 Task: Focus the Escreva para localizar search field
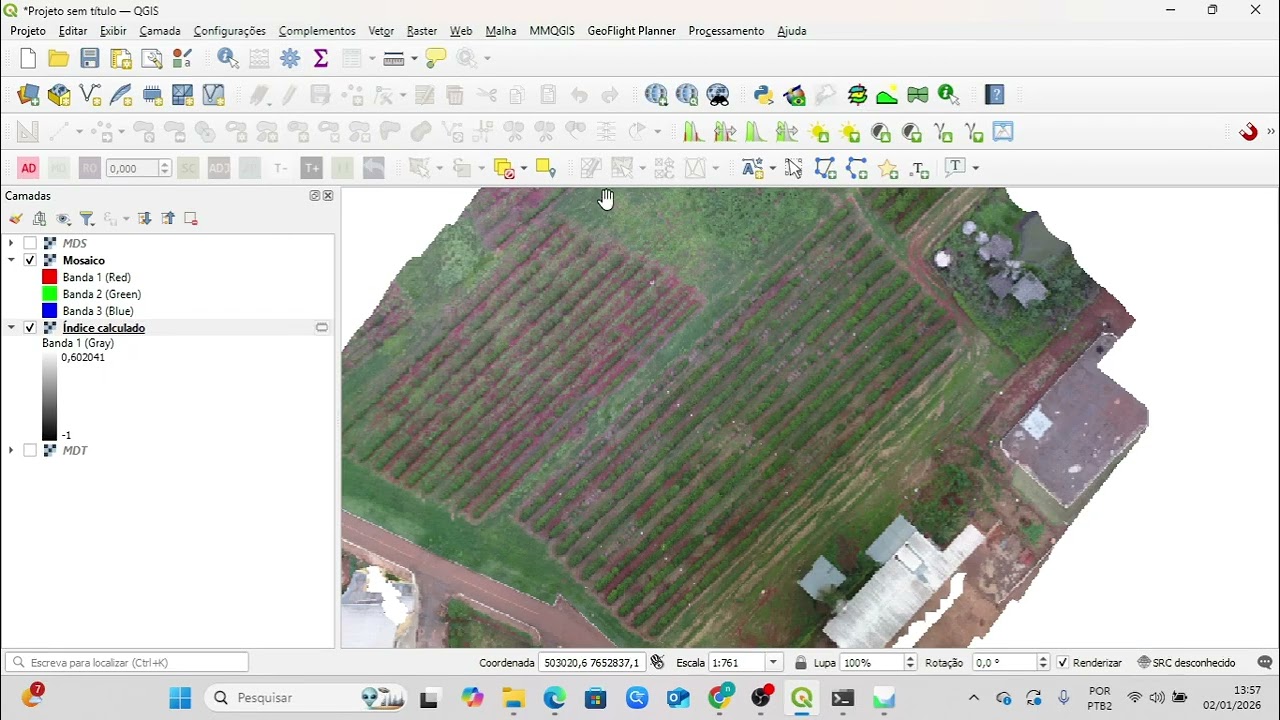127,662
